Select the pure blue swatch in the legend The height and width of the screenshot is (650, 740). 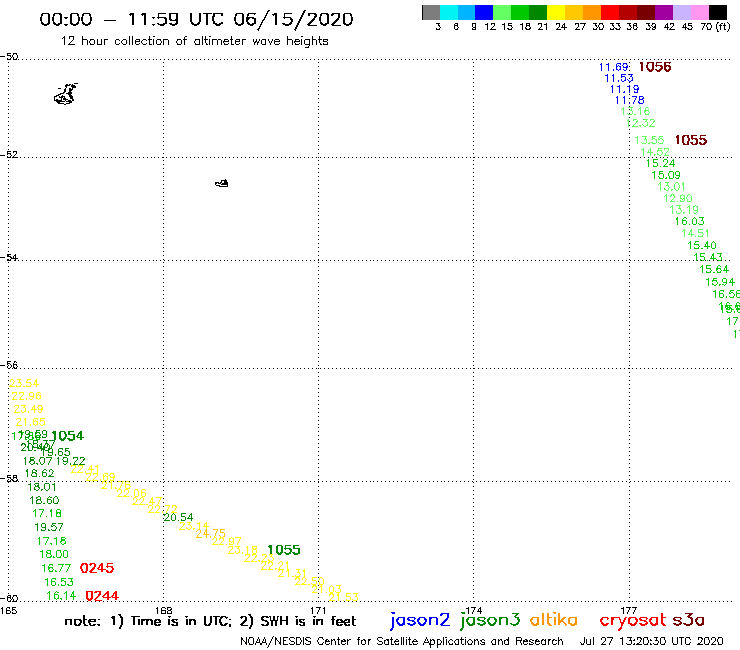tap(484, 12)
